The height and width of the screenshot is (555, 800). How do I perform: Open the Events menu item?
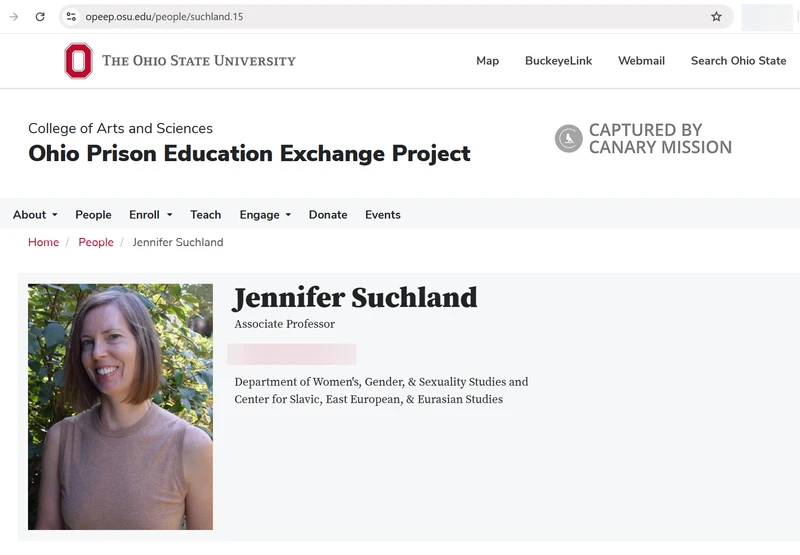tap(383, 215)
